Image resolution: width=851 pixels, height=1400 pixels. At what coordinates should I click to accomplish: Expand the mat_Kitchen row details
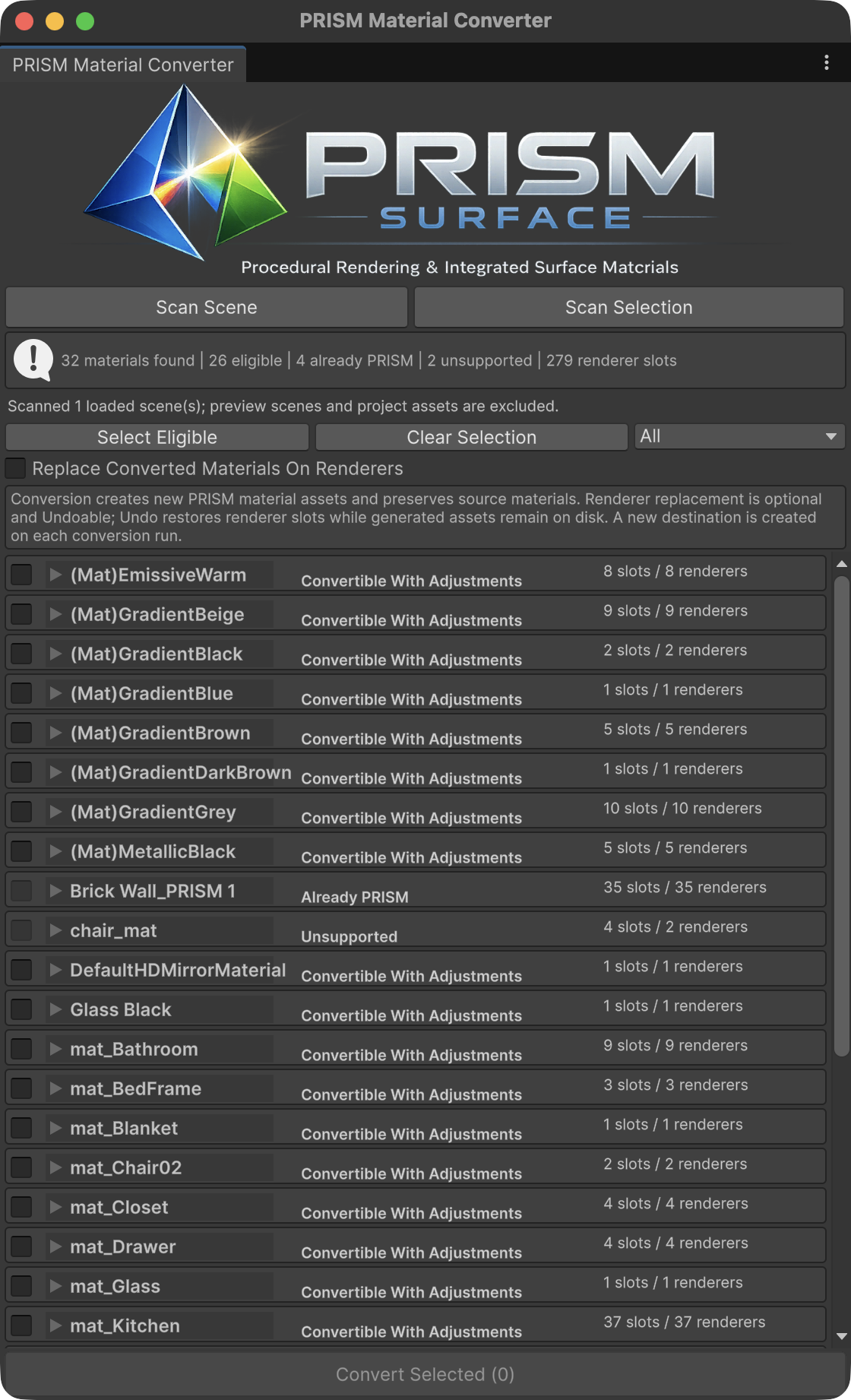(55, 1326)
